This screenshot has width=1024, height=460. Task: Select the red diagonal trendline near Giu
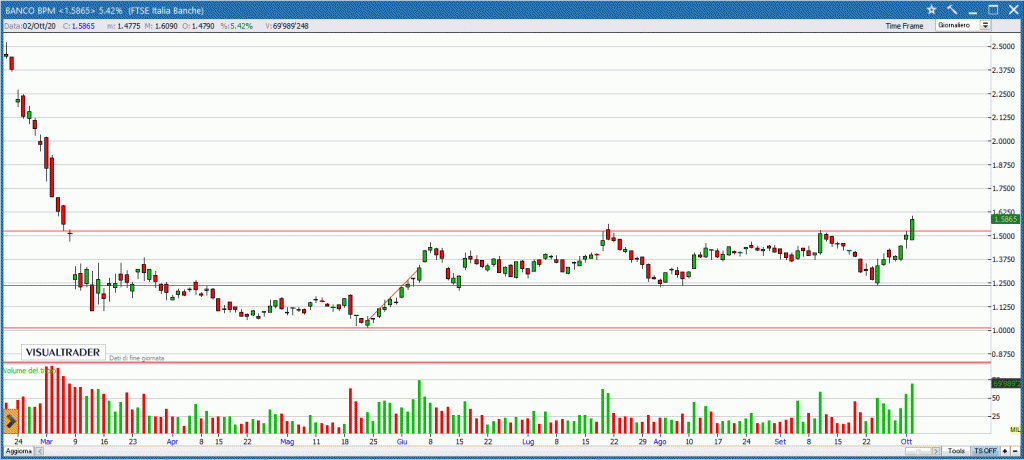coord(394,294)
